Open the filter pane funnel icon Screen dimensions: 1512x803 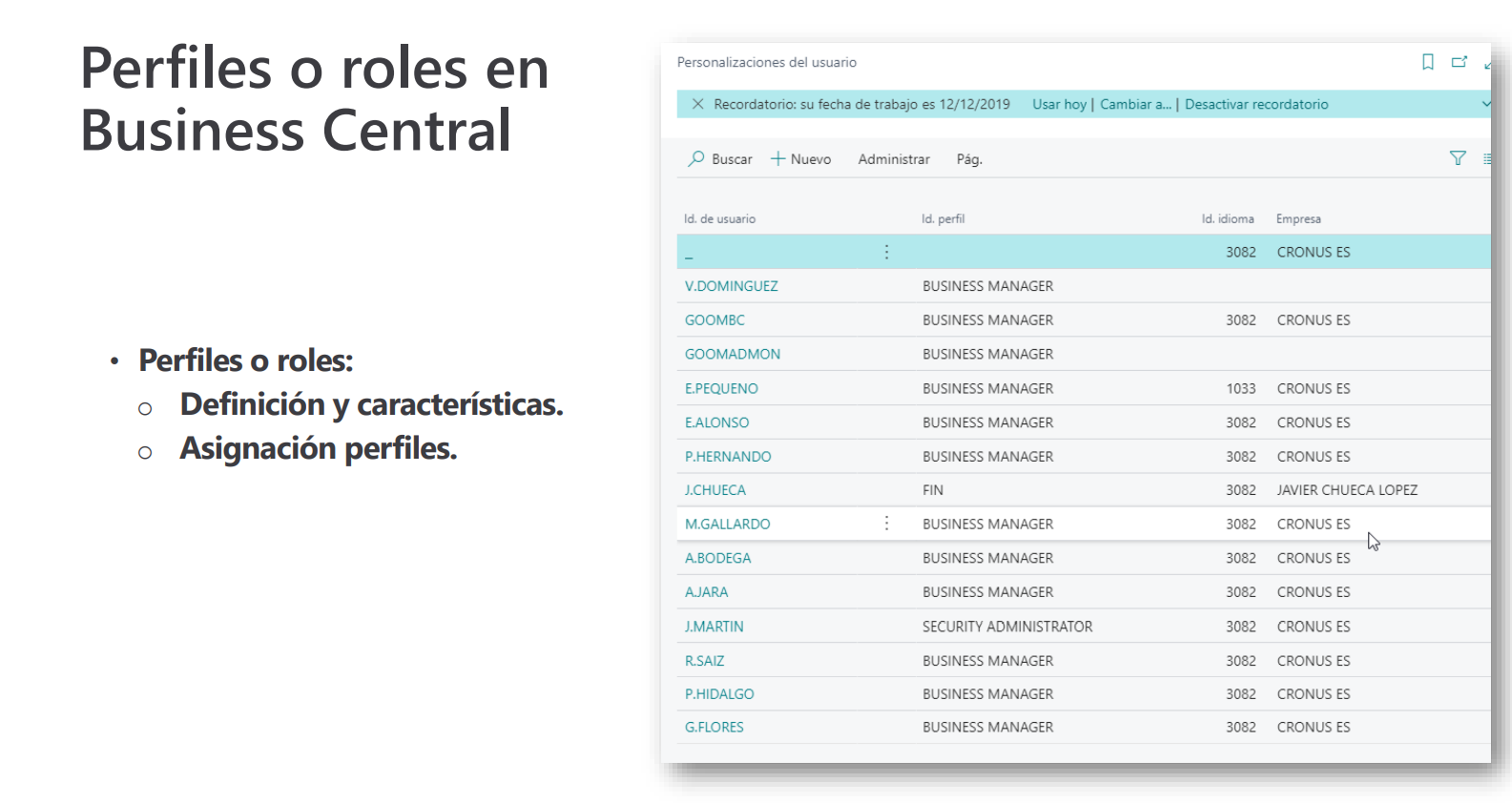(1457, 158)
